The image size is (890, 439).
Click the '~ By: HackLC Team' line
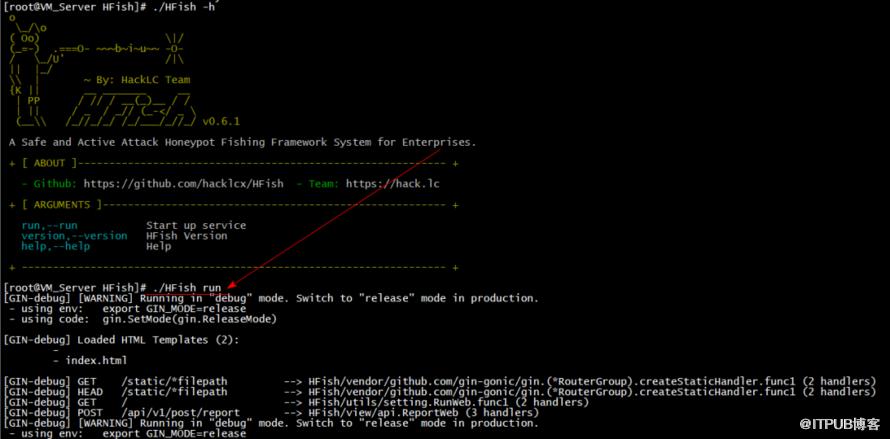(x=137, y=80)
